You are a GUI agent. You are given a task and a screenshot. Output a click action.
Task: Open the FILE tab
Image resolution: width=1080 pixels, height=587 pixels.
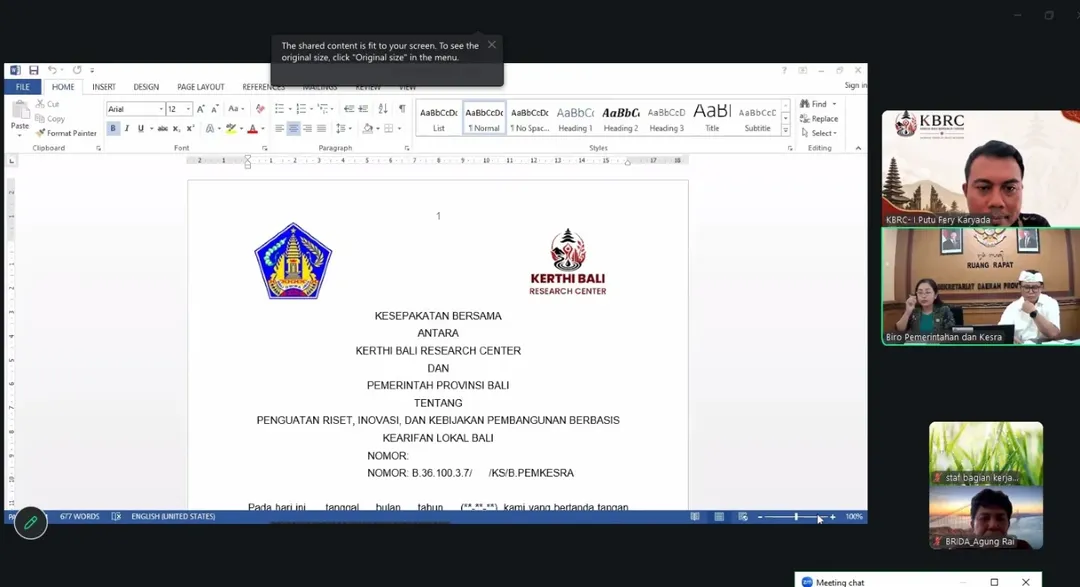[23, 87]
